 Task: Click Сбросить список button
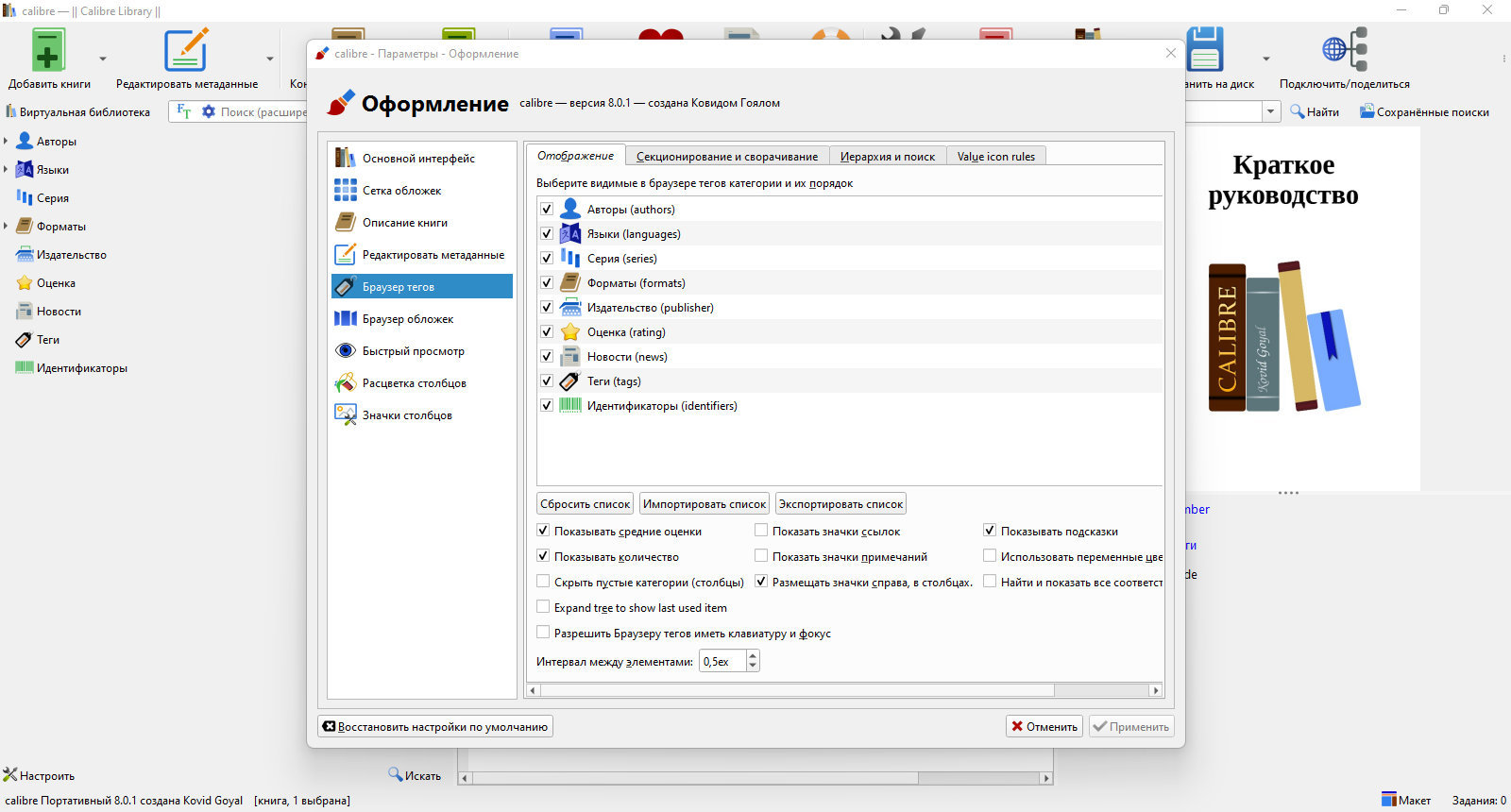(x=586, y=504)
